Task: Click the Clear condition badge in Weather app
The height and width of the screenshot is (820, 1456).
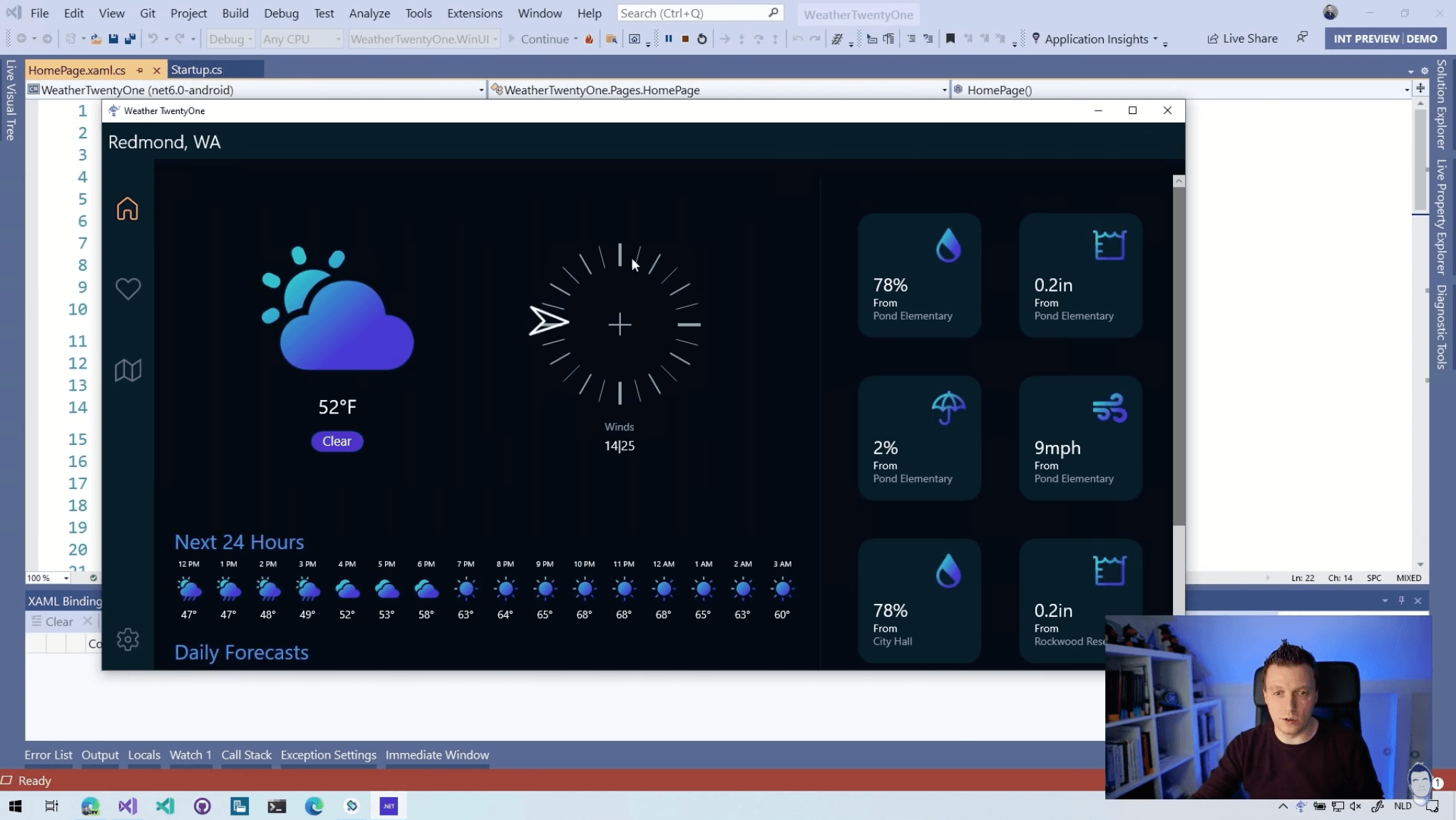Action: [x=337, y=441]
